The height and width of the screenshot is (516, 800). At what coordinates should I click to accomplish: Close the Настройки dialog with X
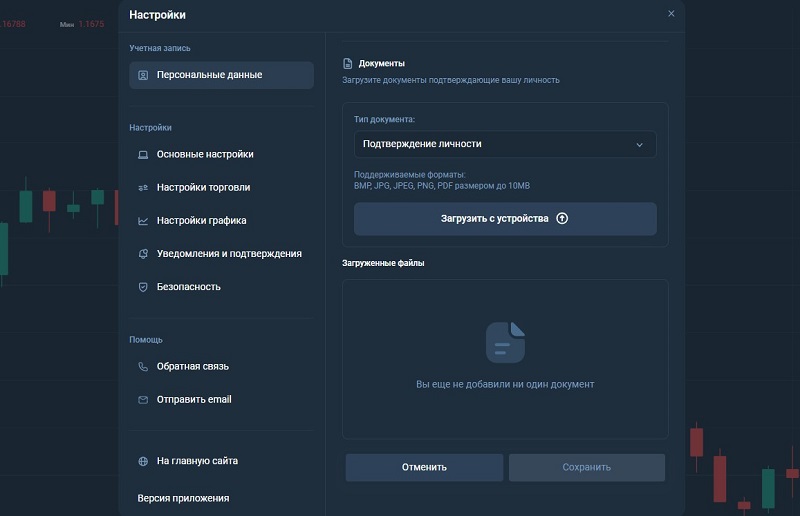[671, 14]
